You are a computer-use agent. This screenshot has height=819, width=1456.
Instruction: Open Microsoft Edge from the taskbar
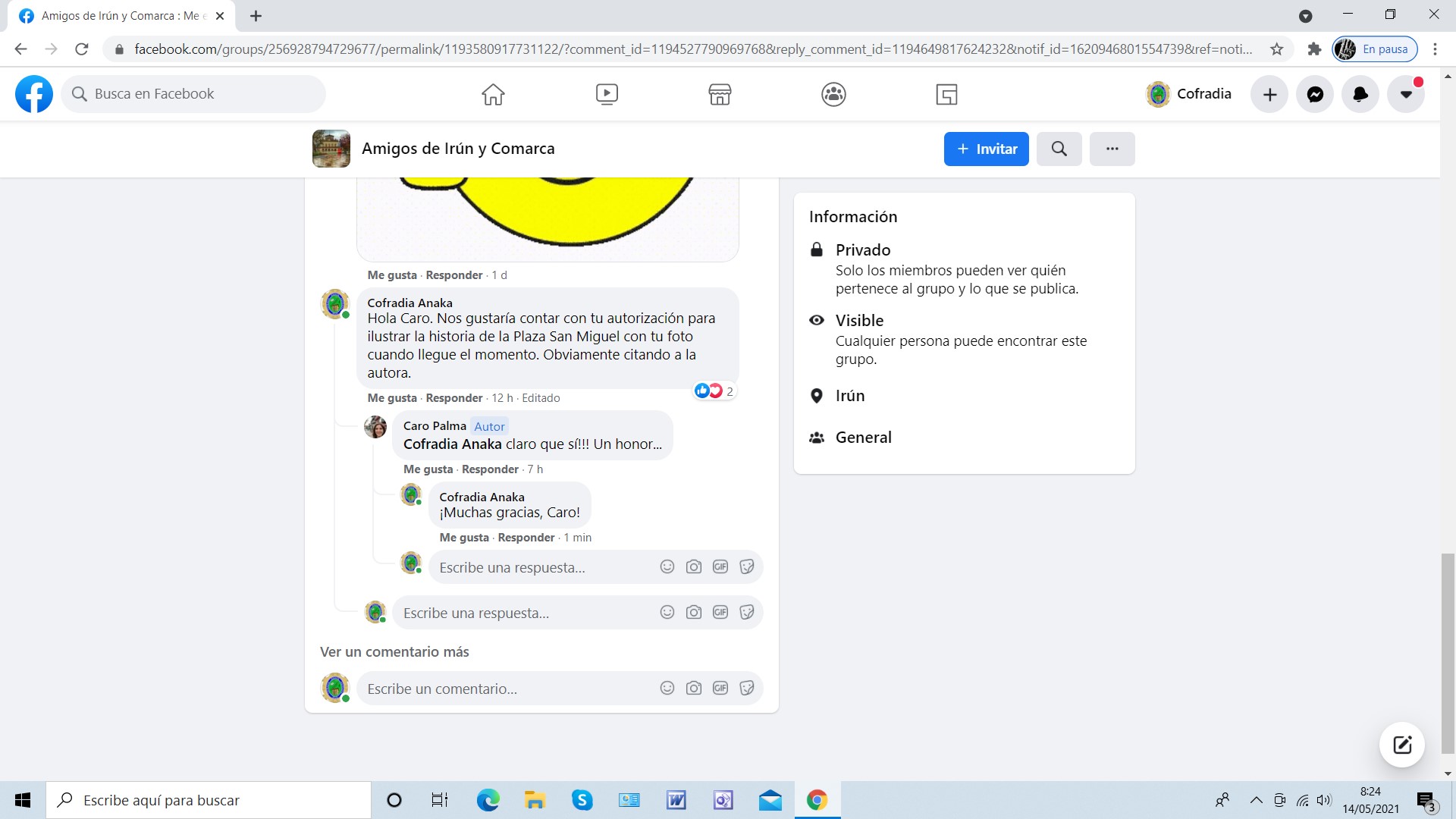[x=488, y=800]
